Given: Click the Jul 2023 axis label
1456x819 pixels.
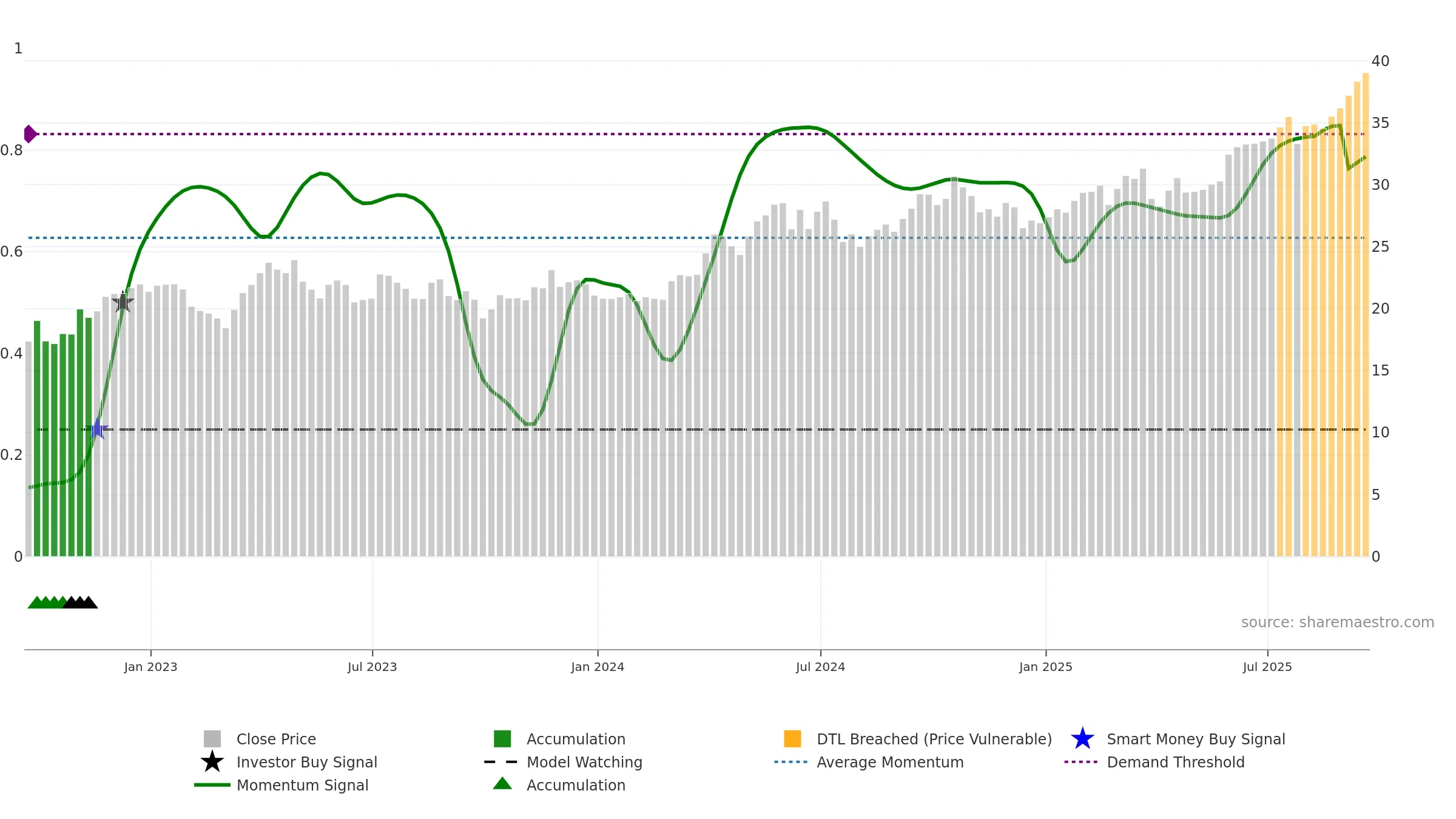Looking at the screenshot, I should 372,667.
